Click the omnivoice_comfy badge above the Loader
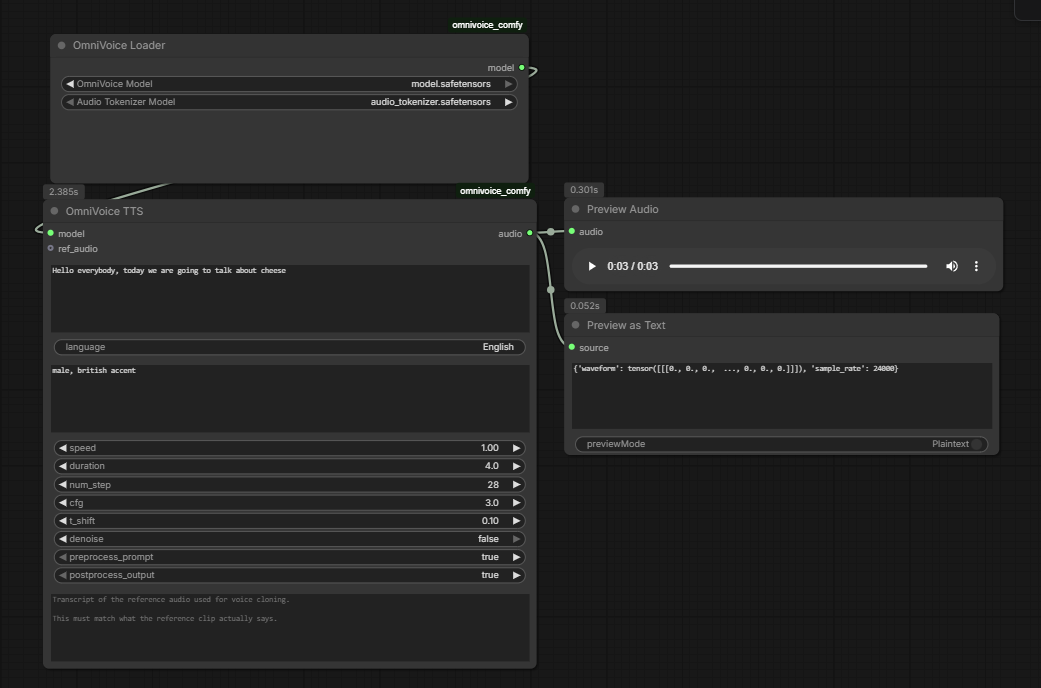 487,25
